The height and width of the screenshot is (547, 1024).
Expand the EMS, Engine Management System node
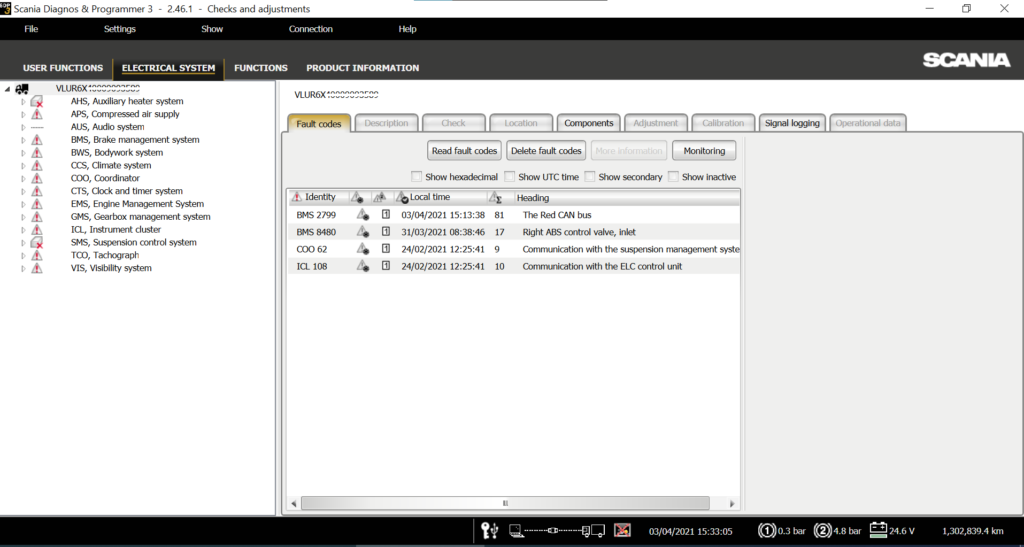pyautogui.click(x=23, y=204)
